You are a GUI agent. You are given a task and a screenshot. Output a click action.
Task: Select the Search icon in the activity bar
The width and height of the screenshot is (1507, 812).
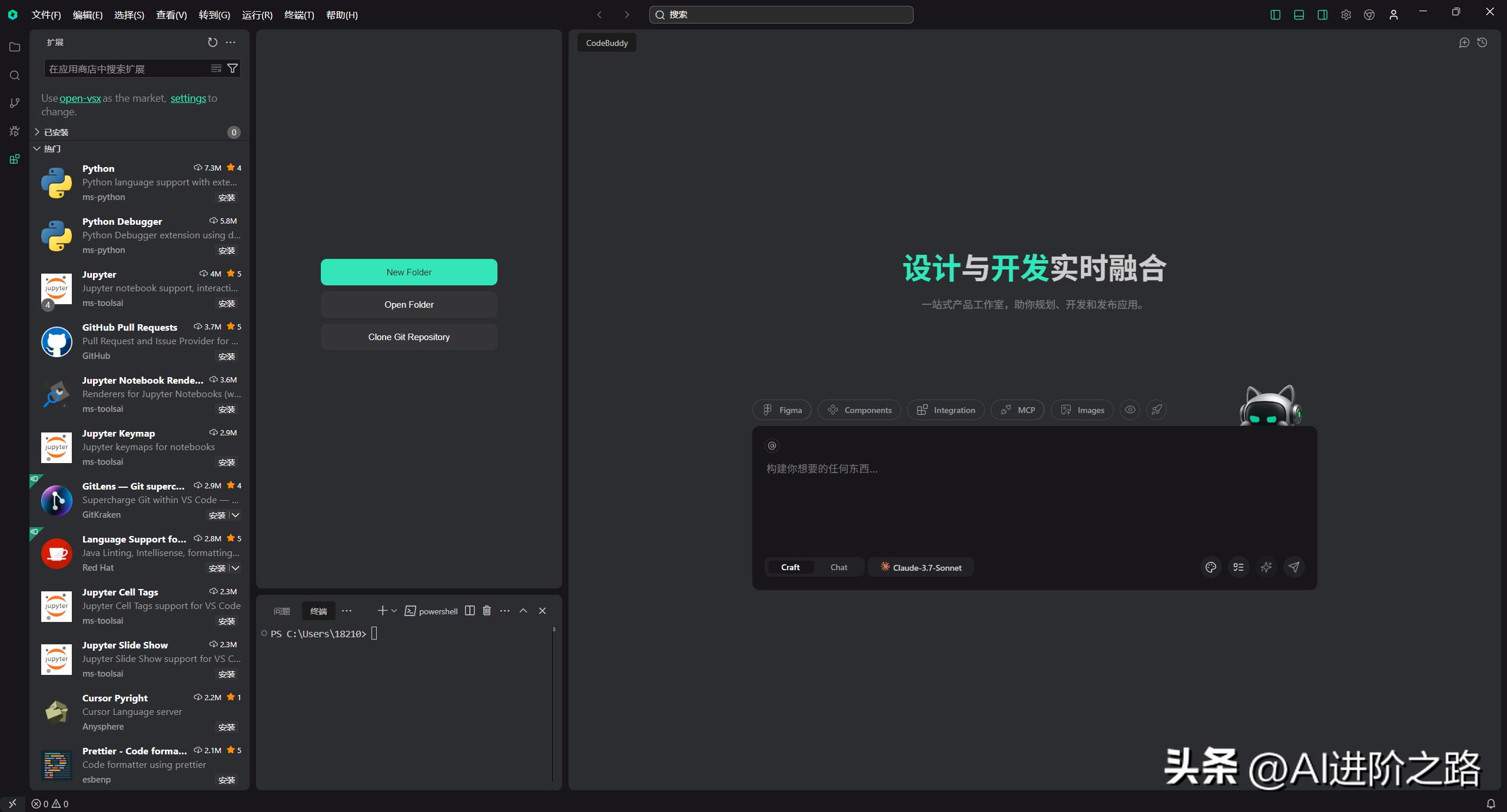(15, 75)
